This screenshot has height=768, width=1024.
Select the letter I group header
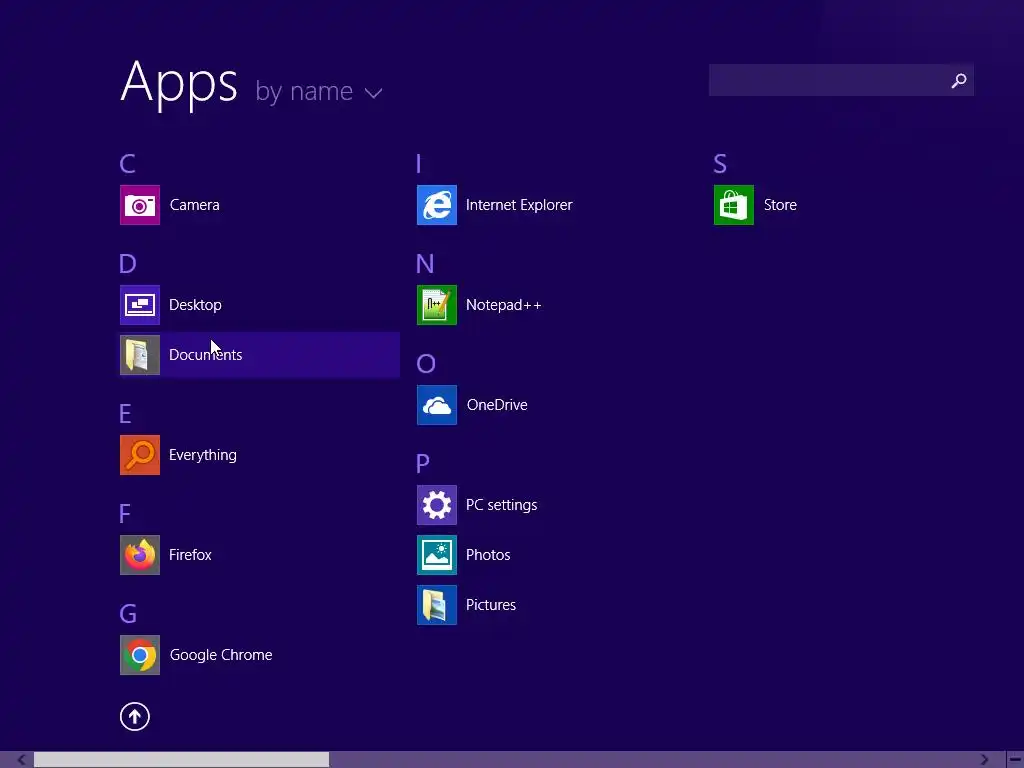419,163
